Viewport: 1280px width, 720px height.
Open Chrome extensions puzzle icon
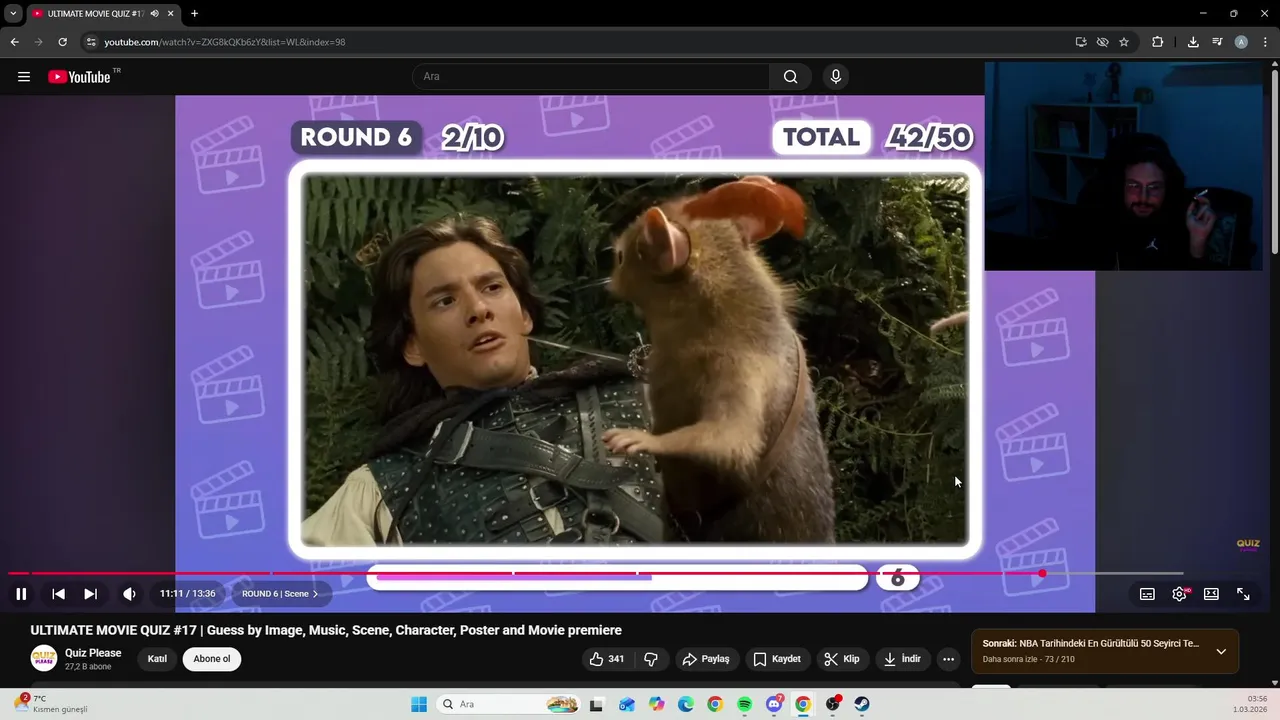[1158, 42]
